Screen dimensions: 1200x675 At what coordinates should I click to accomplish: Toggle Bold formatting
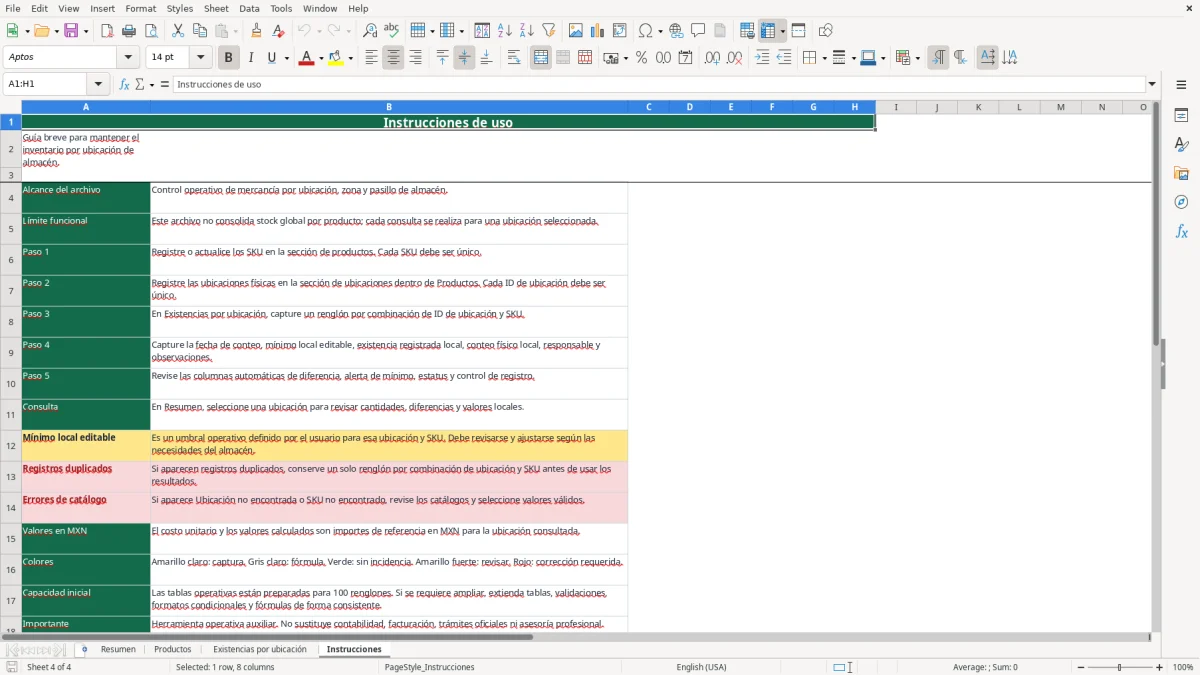tap(228, 58)
